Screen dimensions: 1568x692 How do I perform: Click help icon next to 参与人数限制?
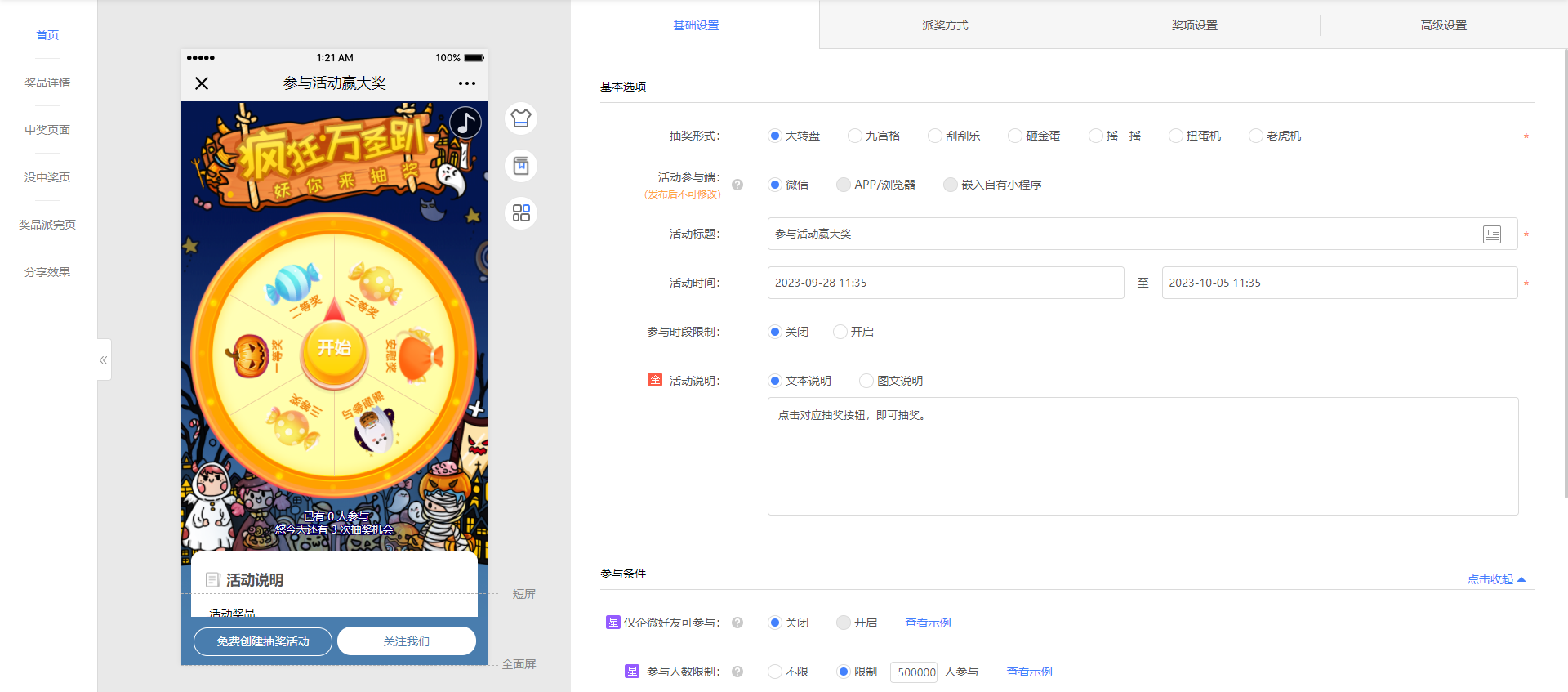tap(737, 672)
